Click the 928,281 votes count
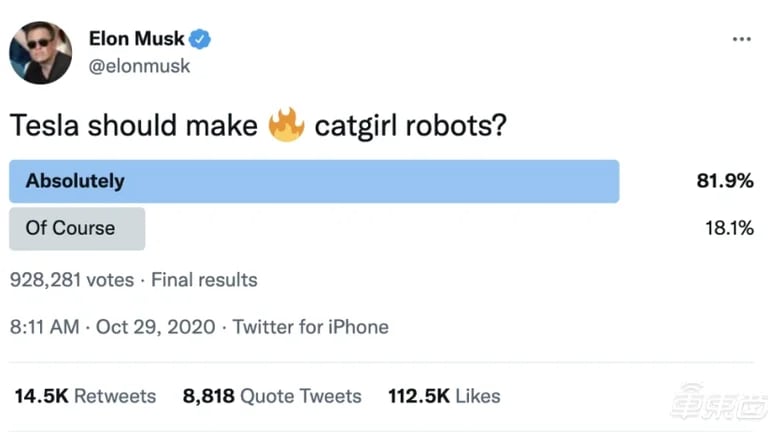The image size is (768, 432). pos(71,280)
